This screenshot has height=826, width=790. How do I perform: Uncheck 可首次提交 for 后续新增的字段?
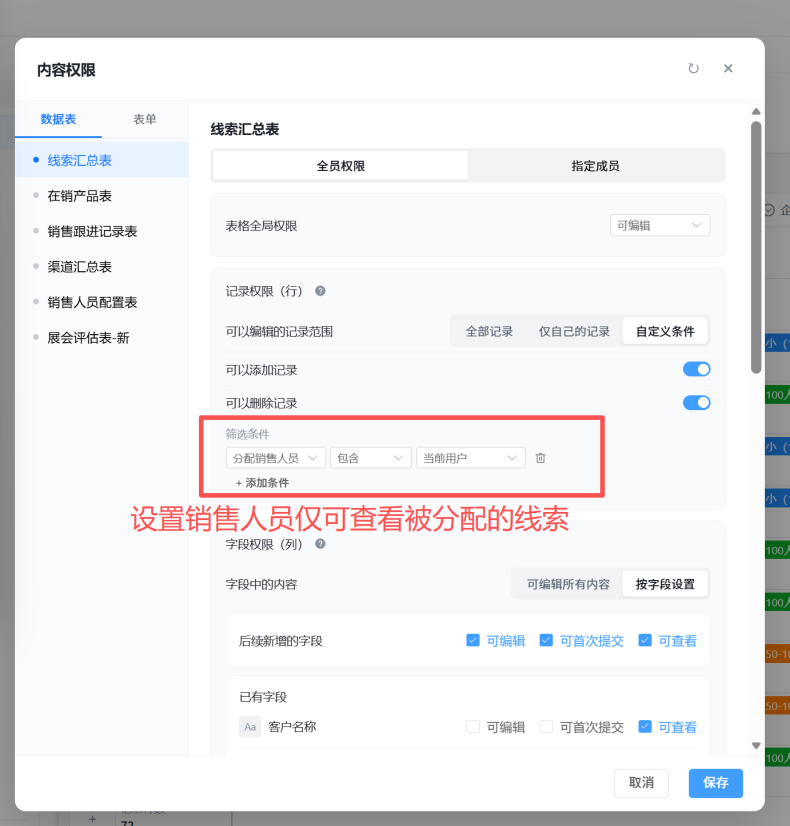point(546,640)
